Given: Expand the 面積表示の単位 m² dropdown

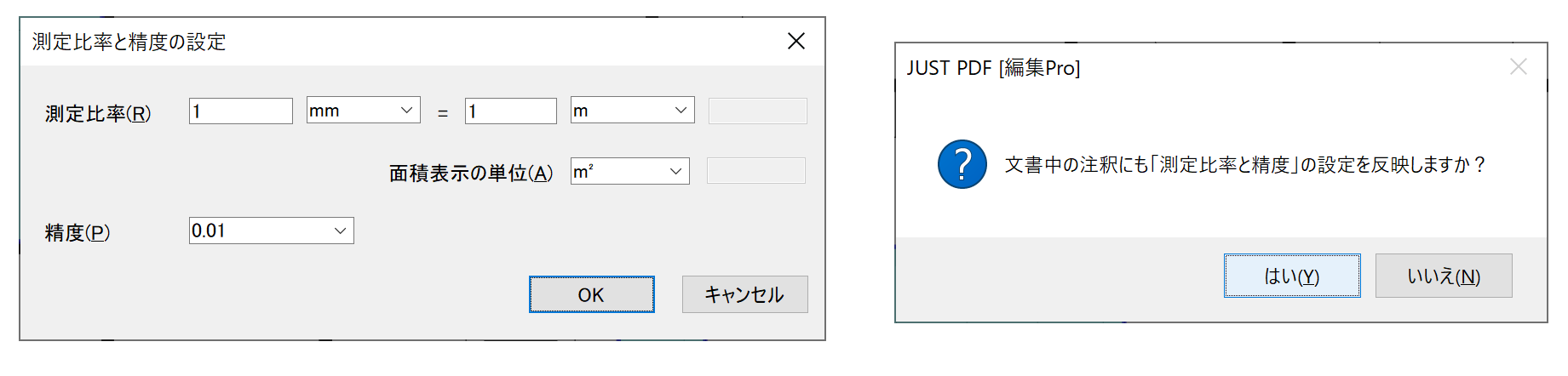Looking at the screenshot, I should pos(629,171).
